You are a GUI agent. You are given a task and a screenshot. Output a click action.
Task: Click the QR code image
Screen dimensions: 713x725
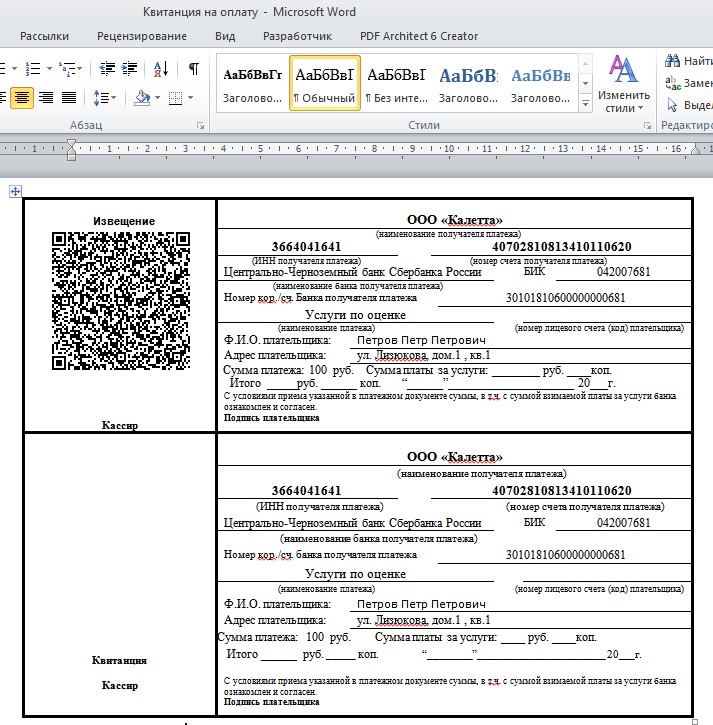click(121, 301)
